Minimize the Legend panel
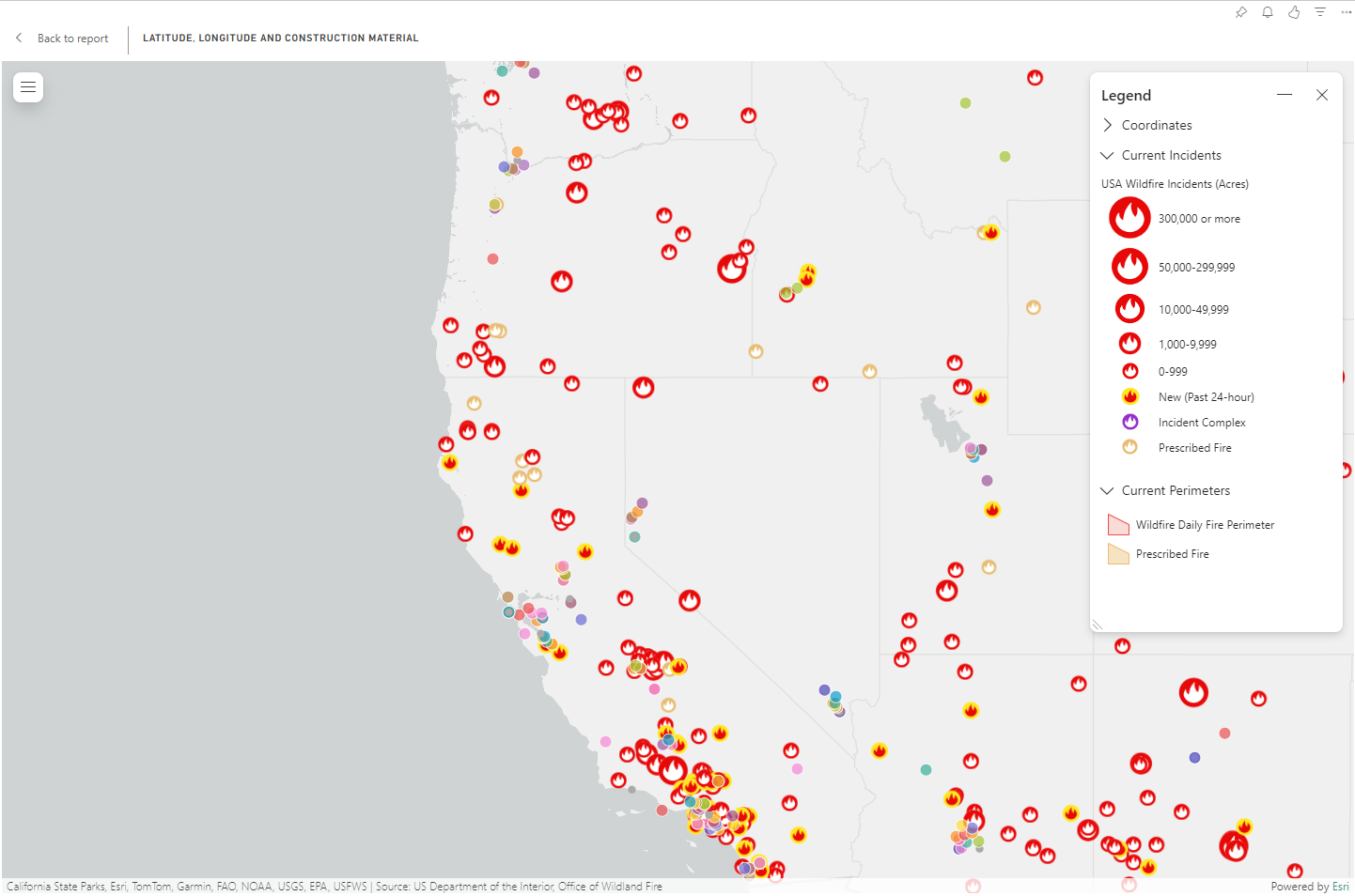The height and width of the screenshot is (896, 1355). 1285,95
